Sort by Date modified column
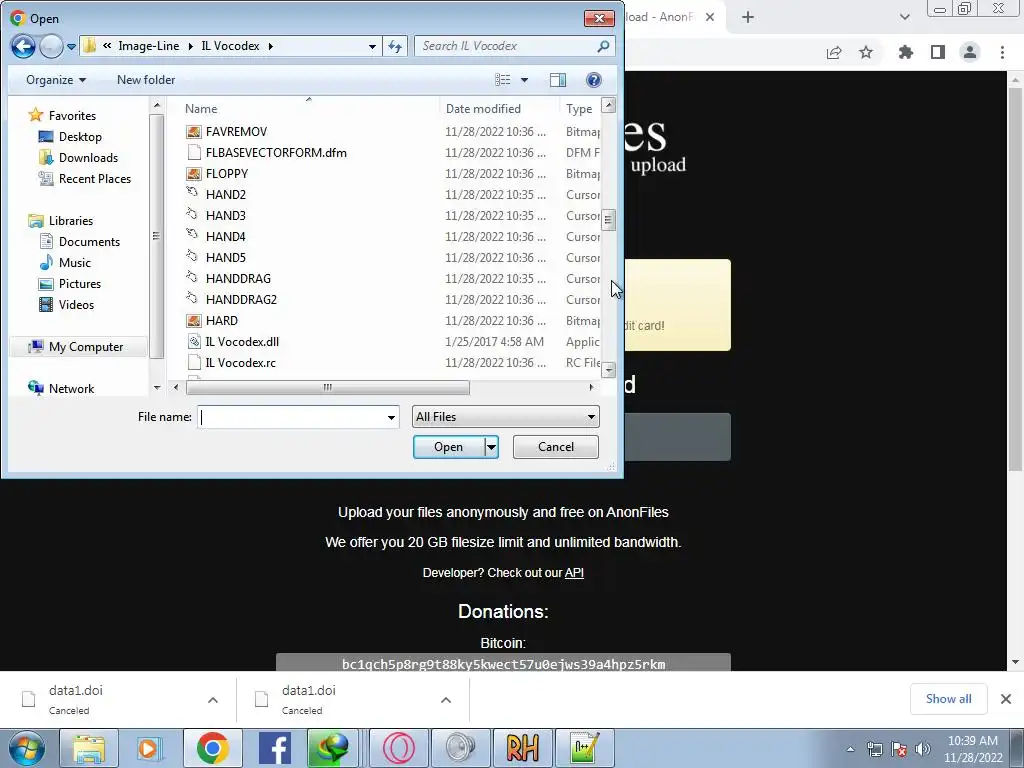Image resolution: width=1024 pixels, height=768 pixels. coord(483,108)
